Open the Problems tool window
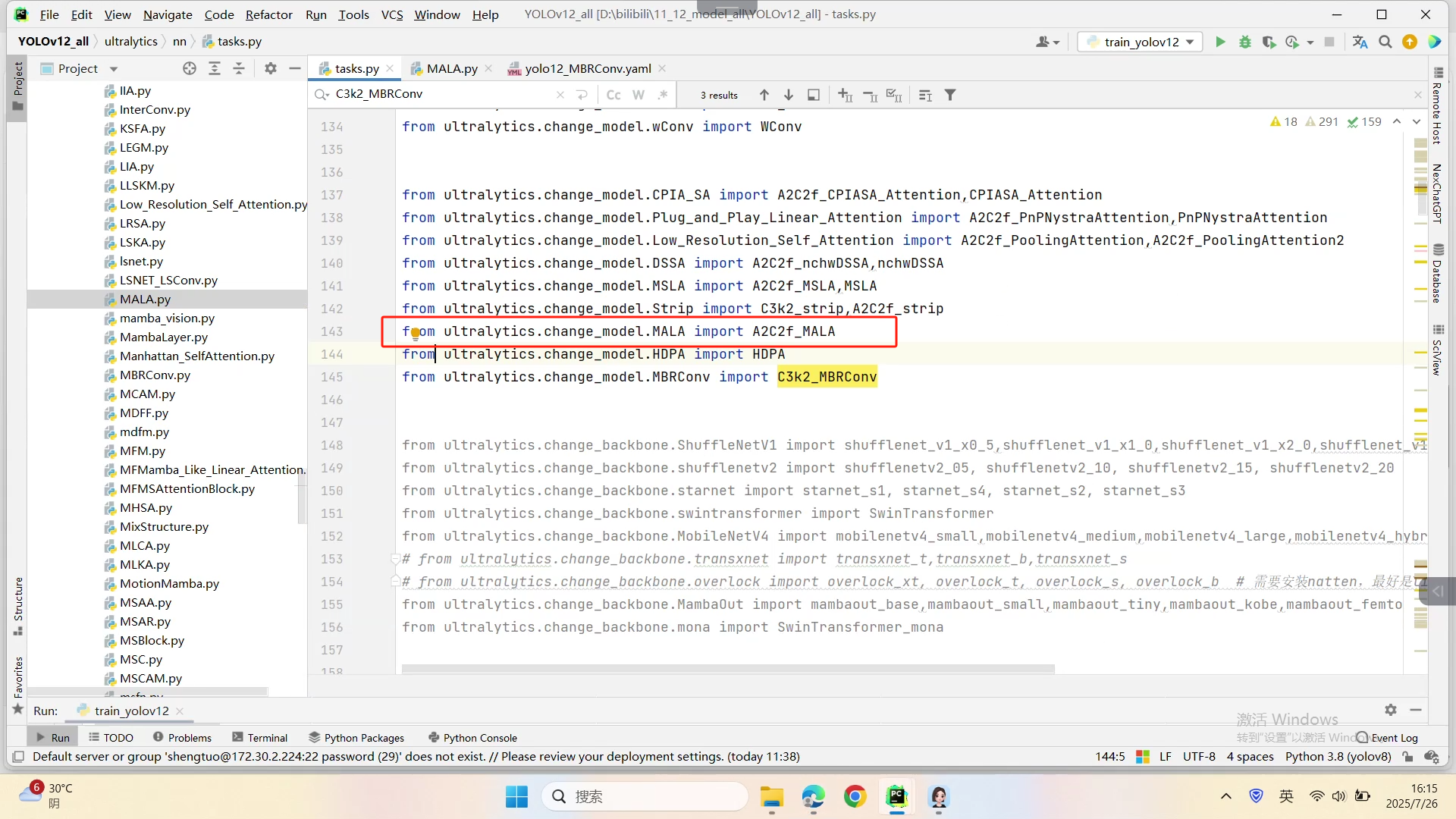The image size is (1456, 819). 182,737
